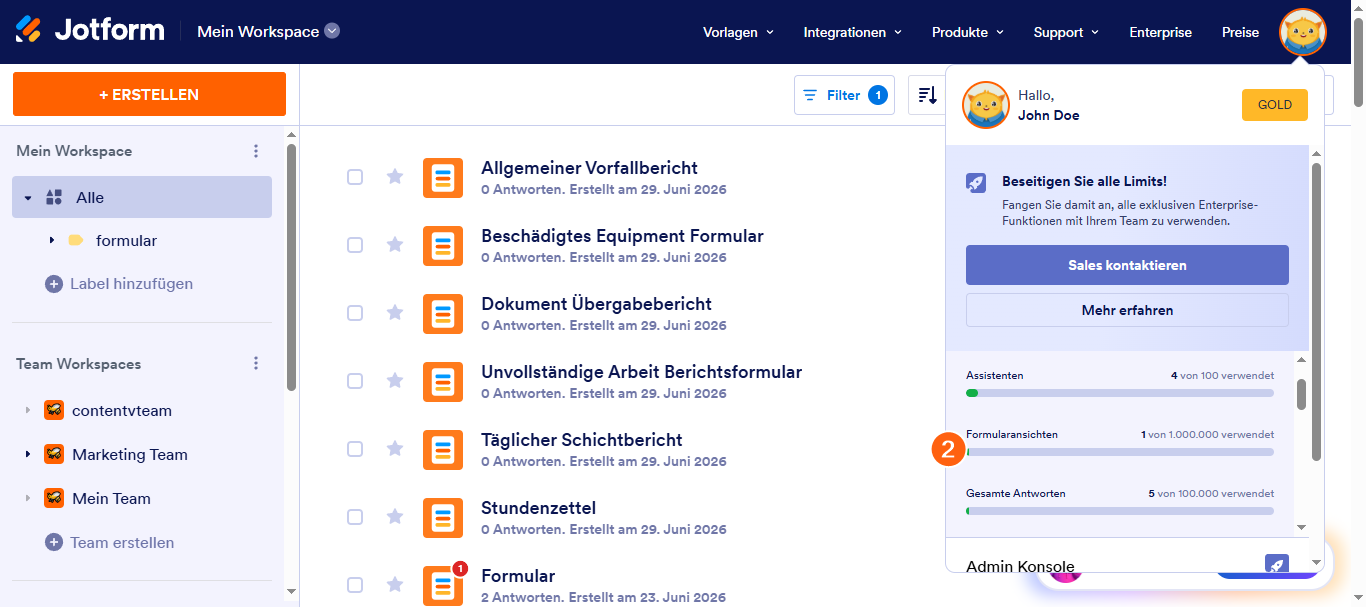This screenshot has width=1366, height=607.
Task: Check the Beschädigtes Equipment Formular checkbox
Action: [355, 245]
